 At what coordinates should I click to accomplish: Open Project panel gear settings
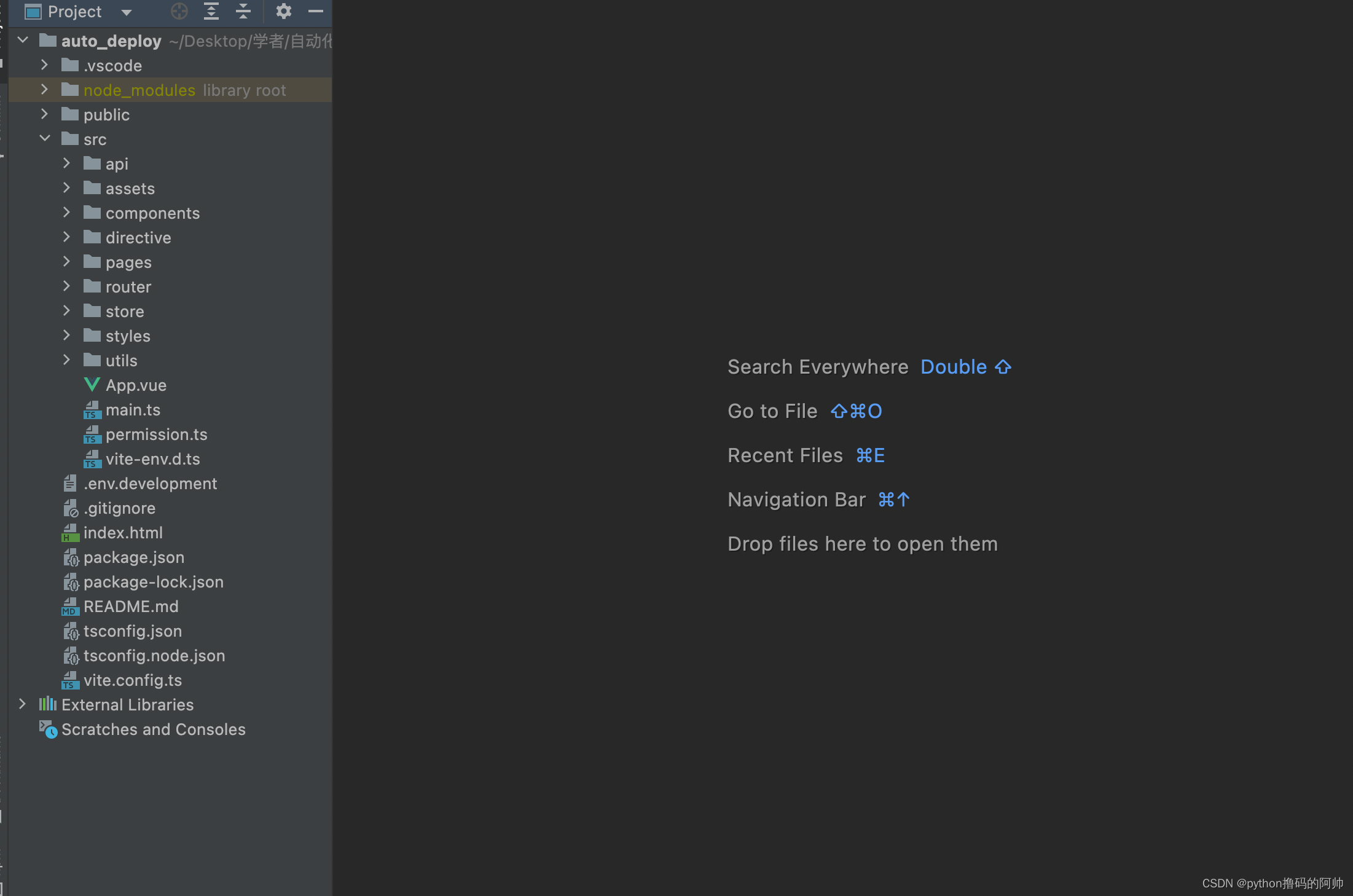[x=283, y=11]
